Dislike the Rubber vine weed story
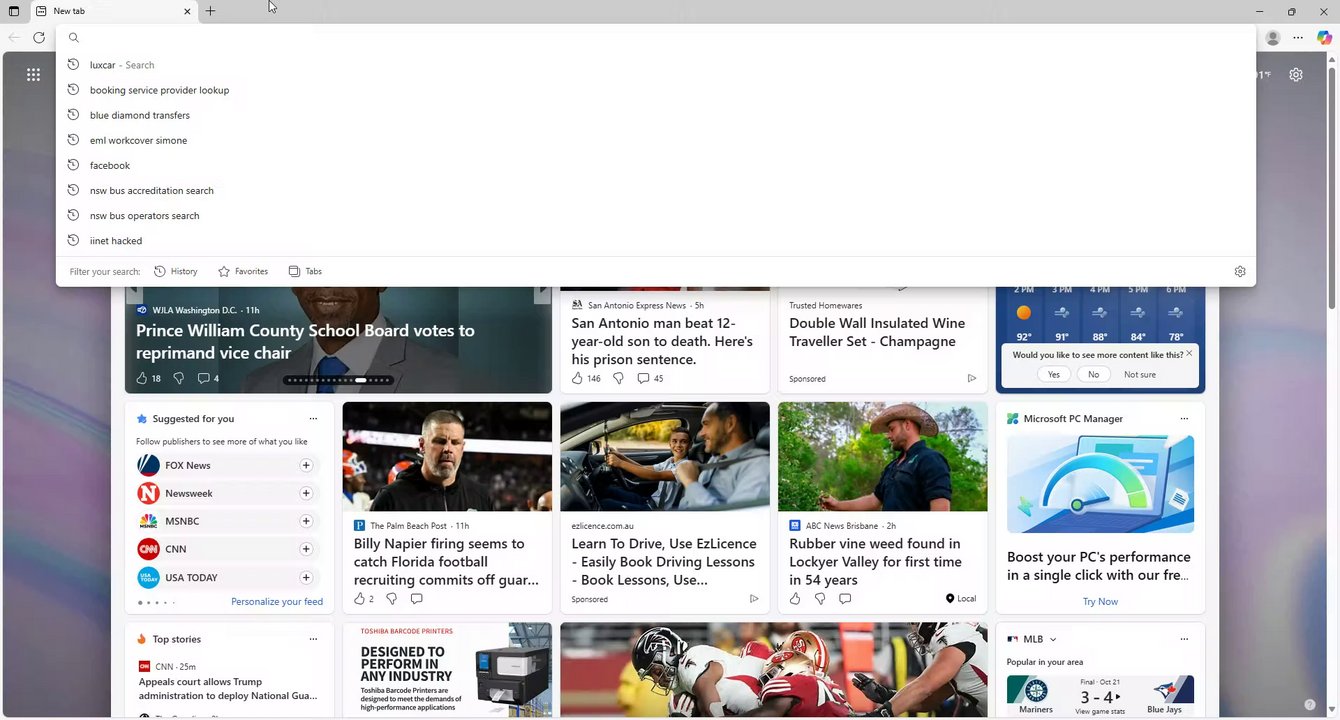Image resolution: width=1340 pixels, height=720 pixels. [820, 598]
